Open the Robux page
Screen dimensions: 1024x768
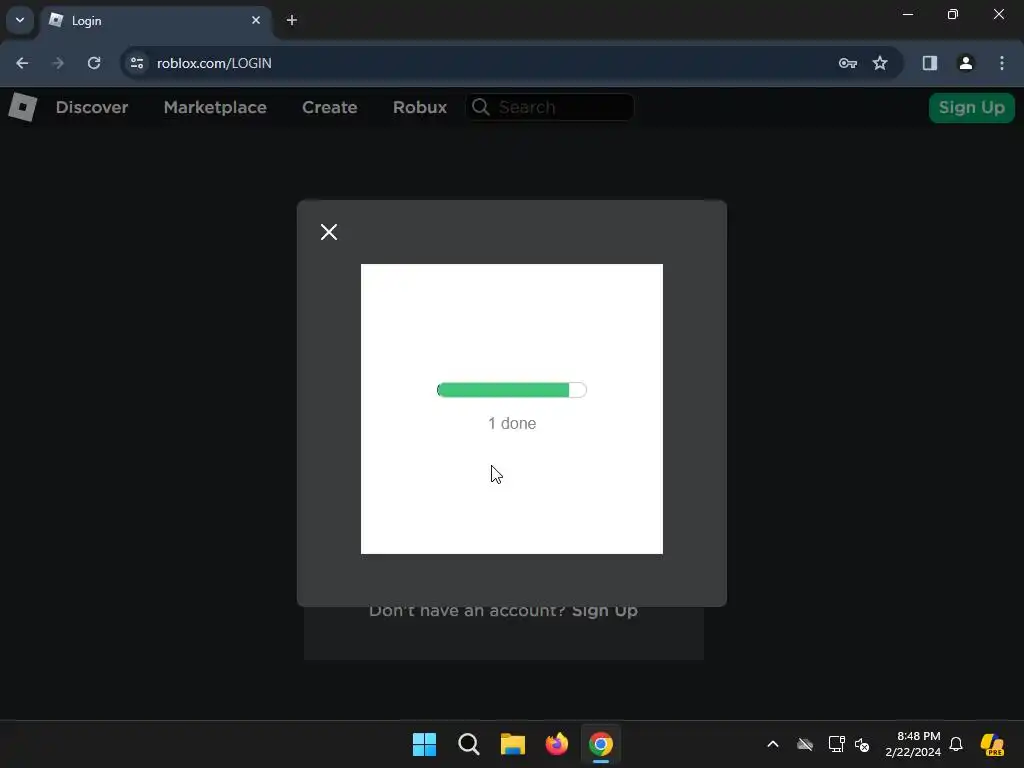coord(420,107)
